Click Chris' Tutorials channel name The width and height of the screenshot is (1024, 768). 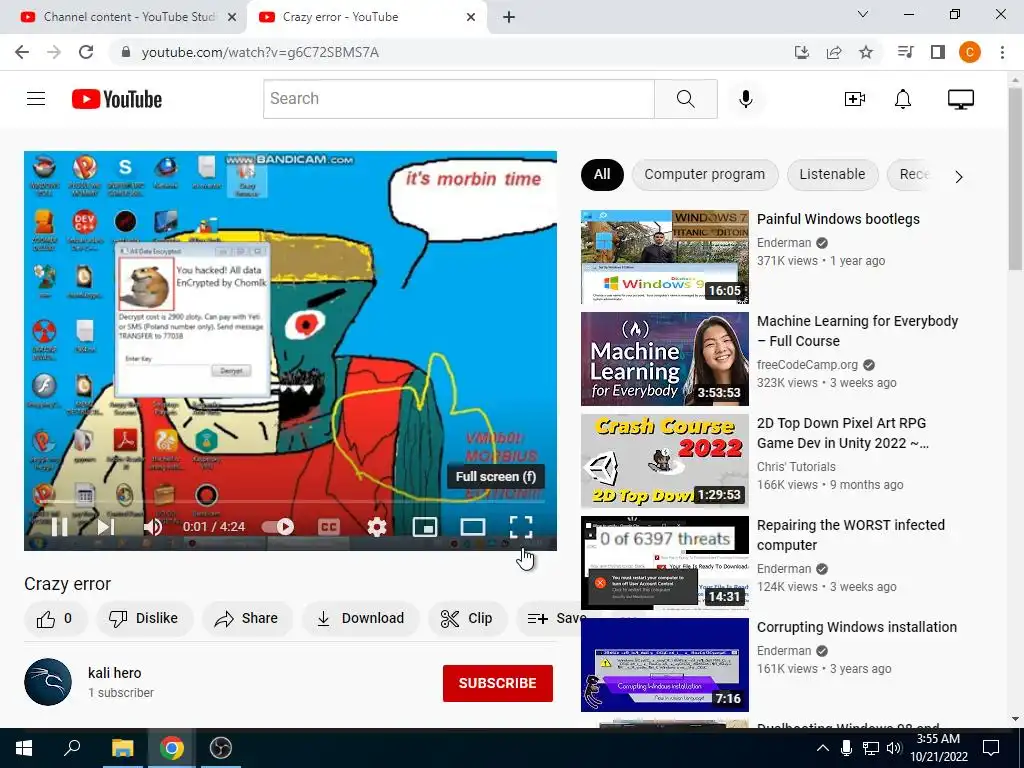796,467
